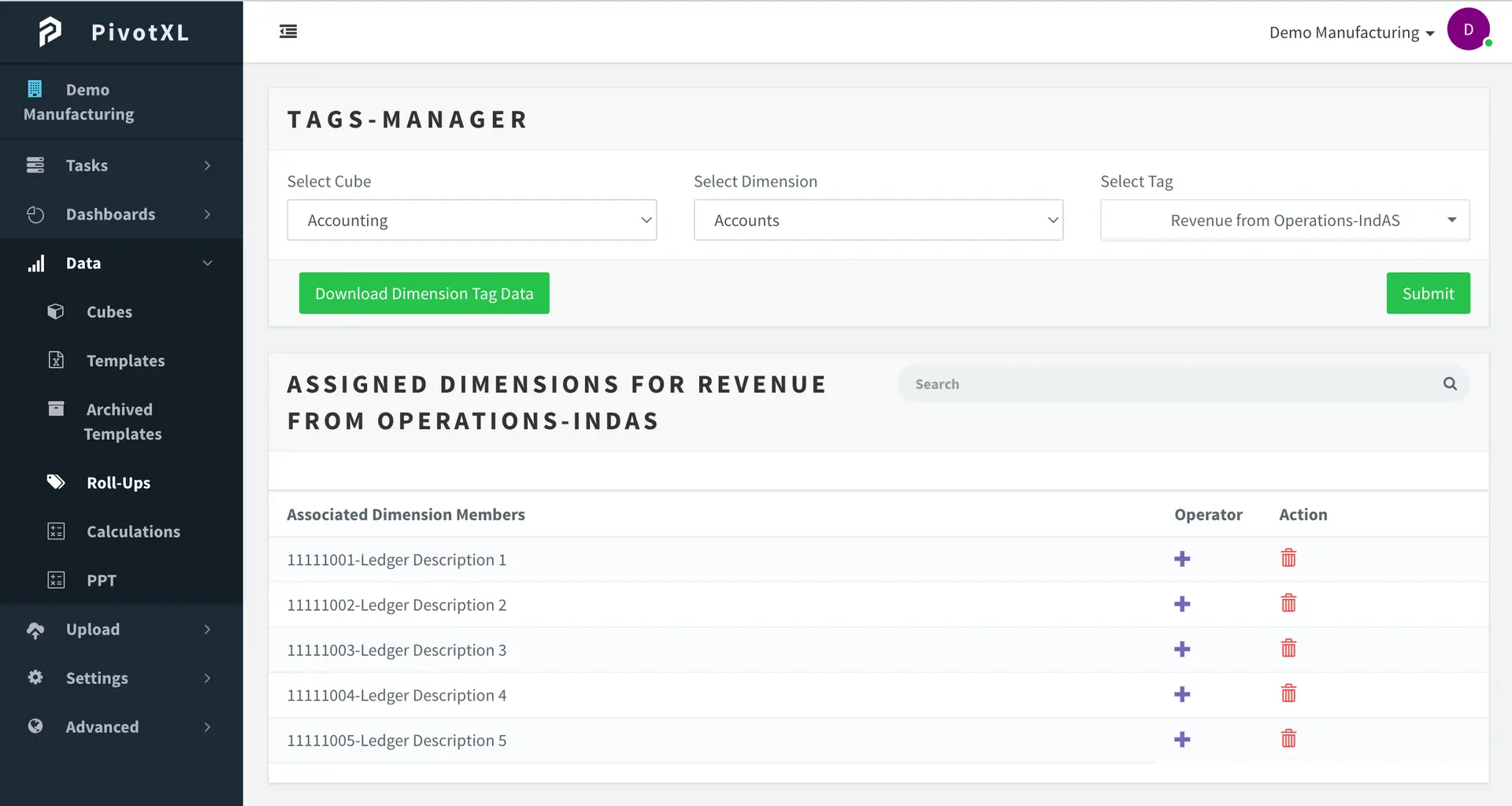Click the search magnifier icon
Viewport: 1512px width, 806px height.
click(1450, 383)
